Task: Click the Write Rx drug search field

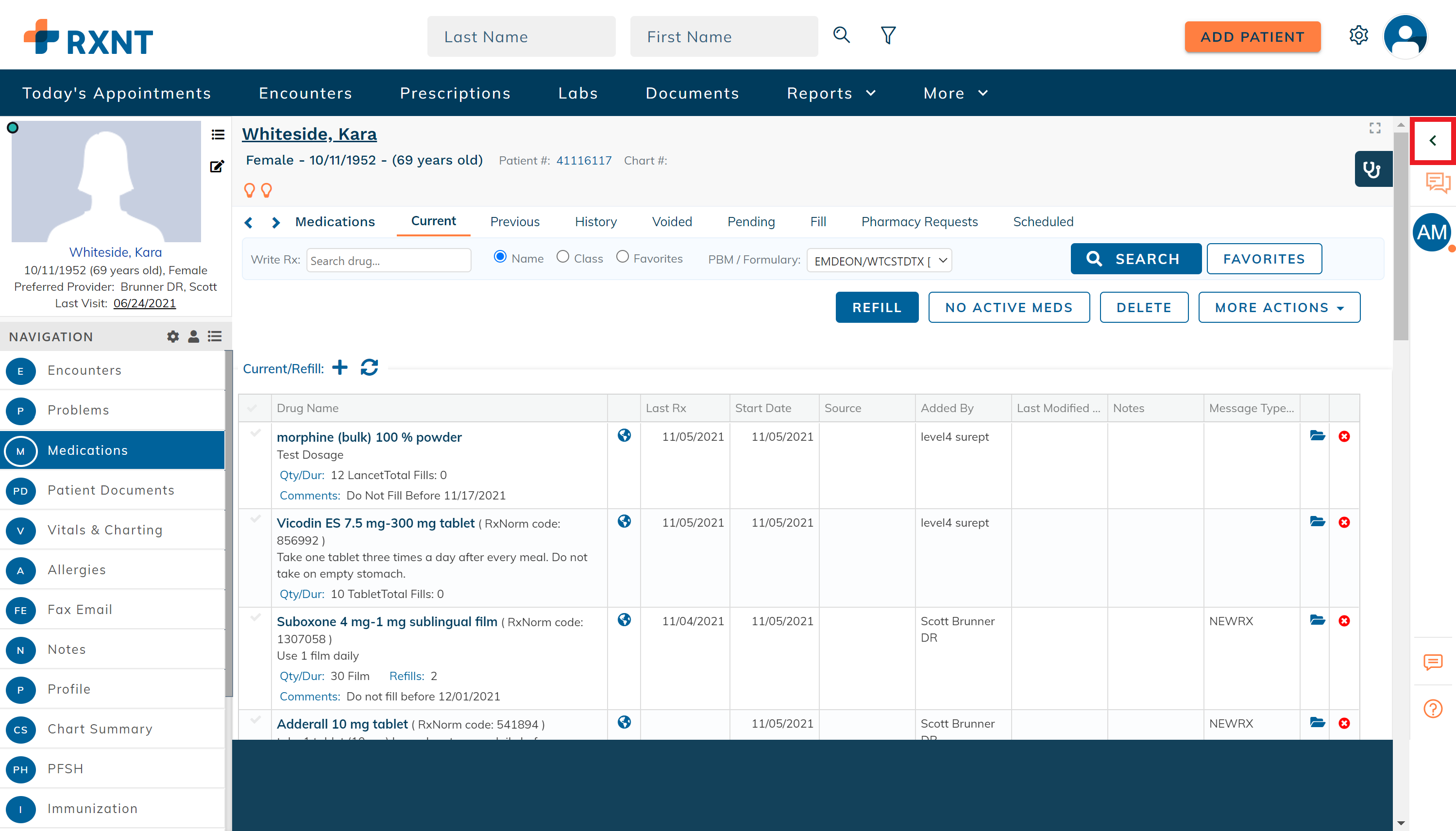Action: tap(388, 261)
